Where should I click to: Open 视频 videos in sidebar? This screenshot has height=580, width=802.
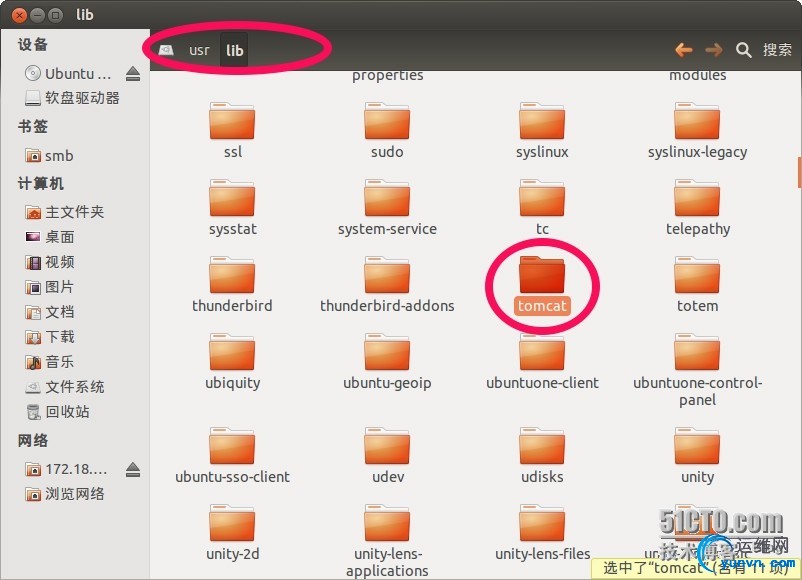point(50,262)
